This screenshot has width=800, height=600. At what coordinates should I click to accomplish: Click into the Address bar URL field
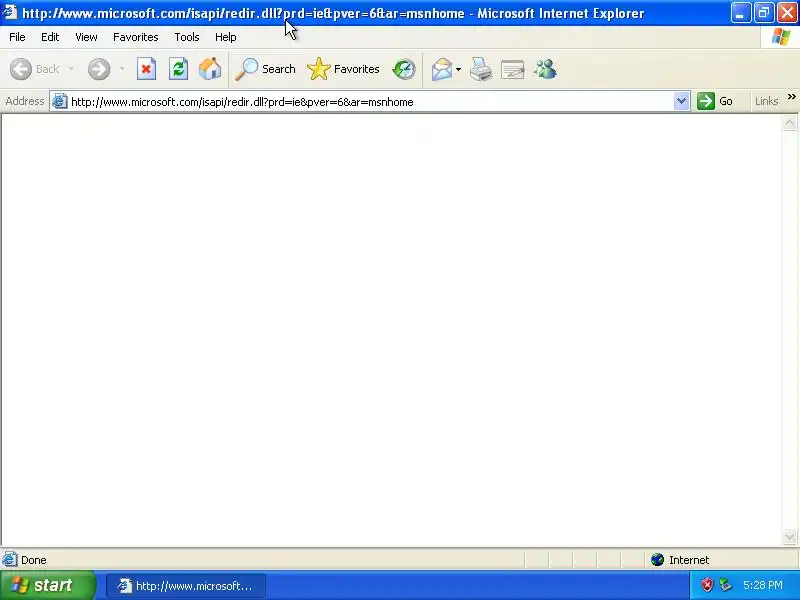[x=369, y=102]
